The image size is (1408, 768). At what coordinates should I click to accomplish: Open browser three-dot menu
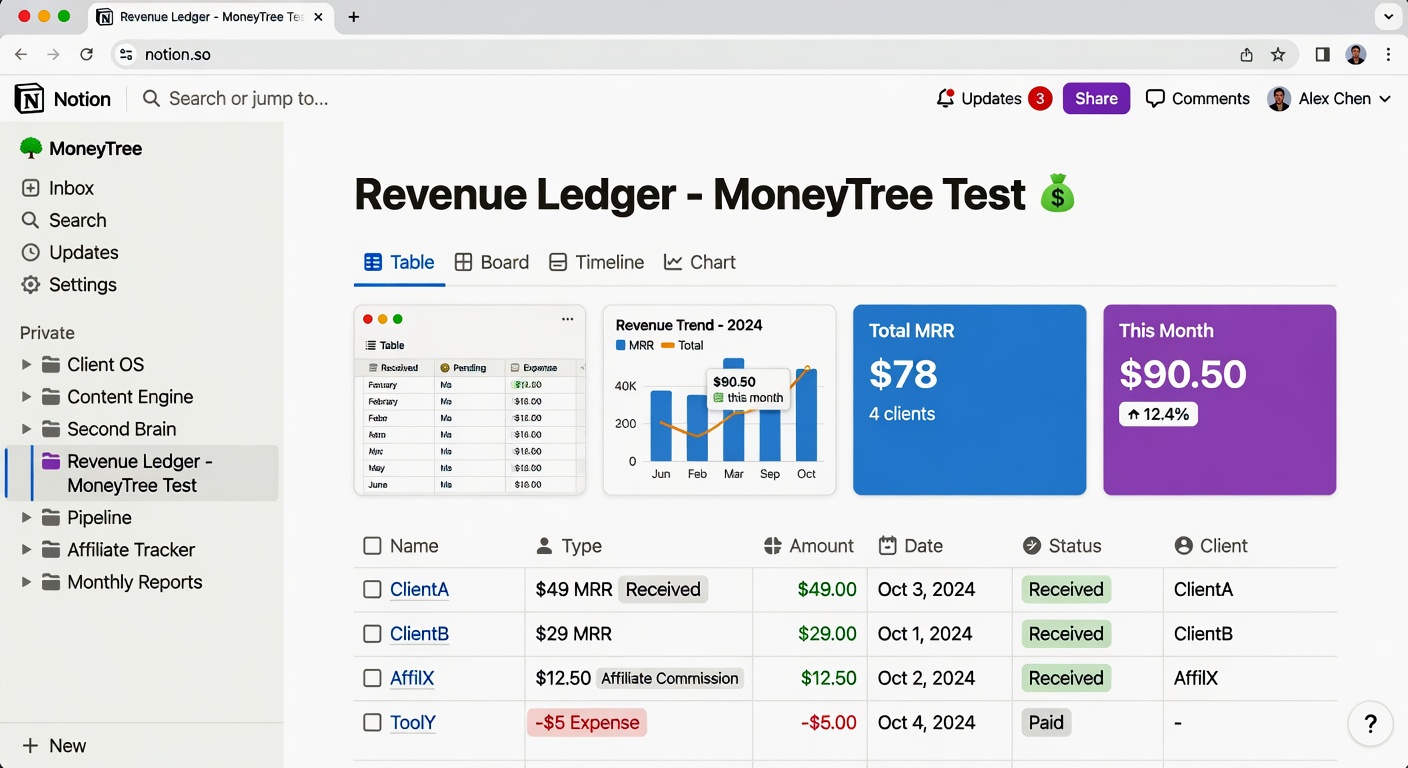(x=1388, y=55)
